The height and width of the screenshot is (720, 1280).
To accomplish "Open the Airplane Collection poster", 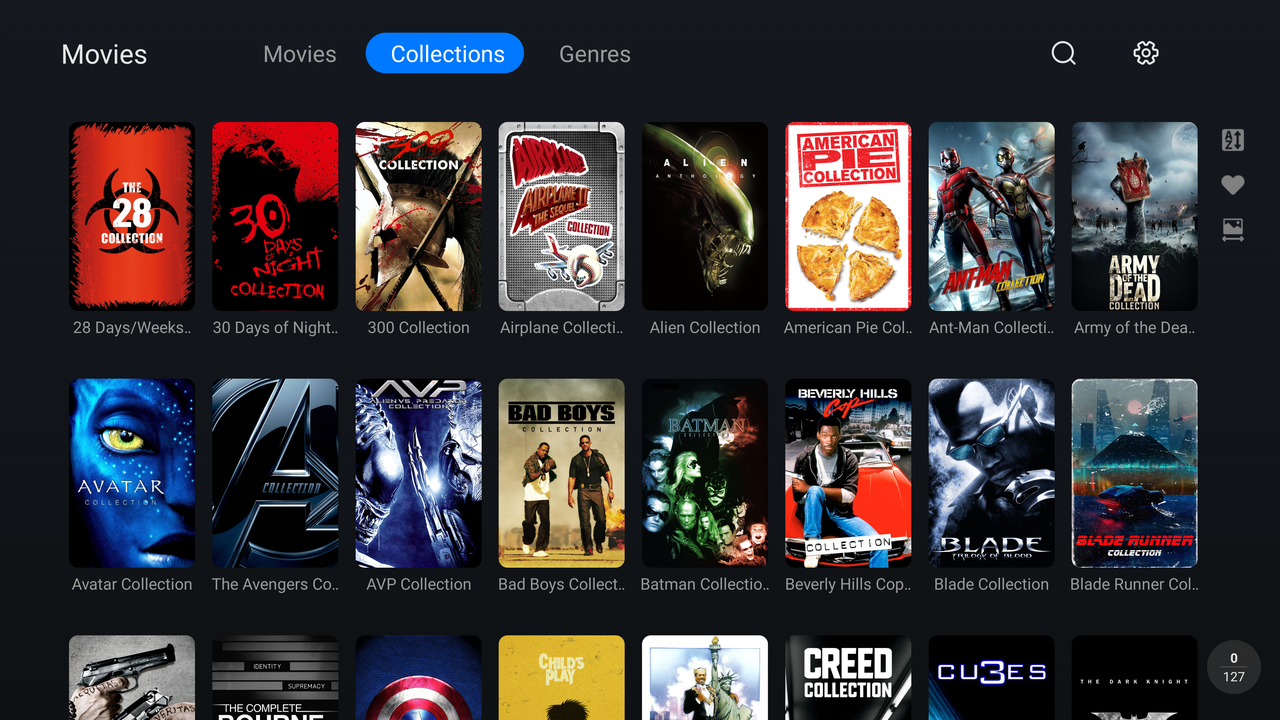I will point(562,216).
